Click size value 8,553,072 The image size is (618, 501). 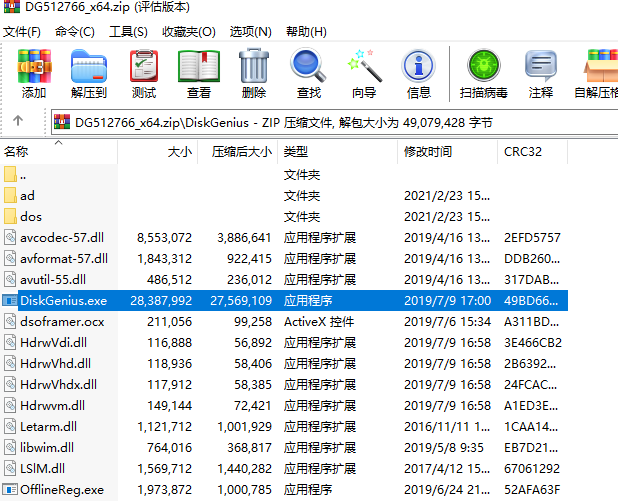(164, 237)
